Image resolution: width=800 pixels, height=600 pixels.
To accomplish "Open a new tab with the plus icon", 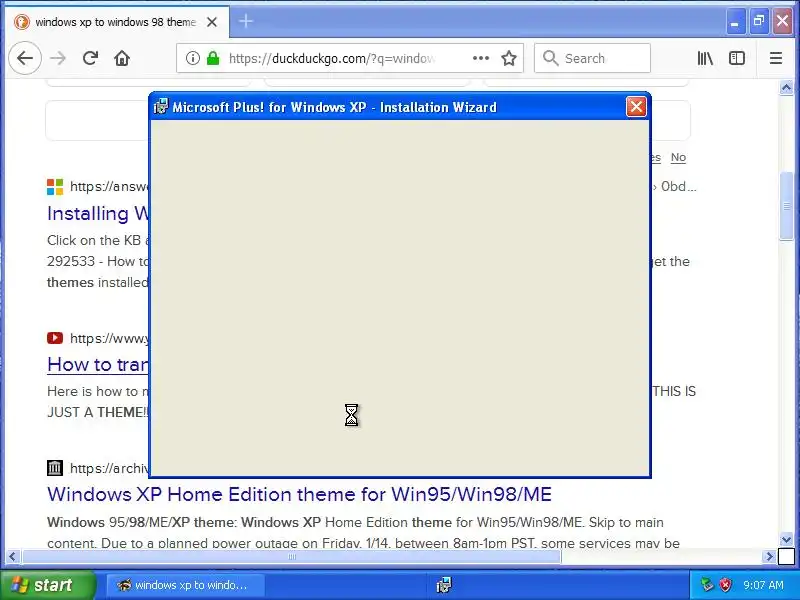I will 246,21.
